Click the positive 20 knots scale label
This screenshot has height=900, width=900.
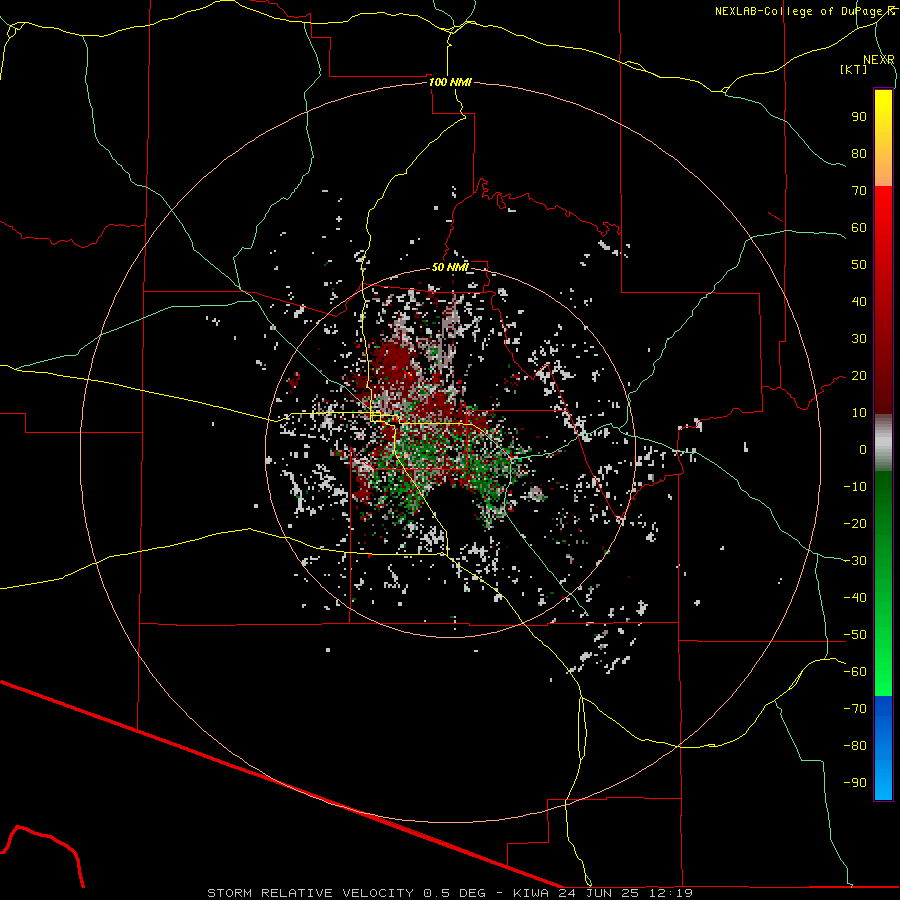pos(859,375)
